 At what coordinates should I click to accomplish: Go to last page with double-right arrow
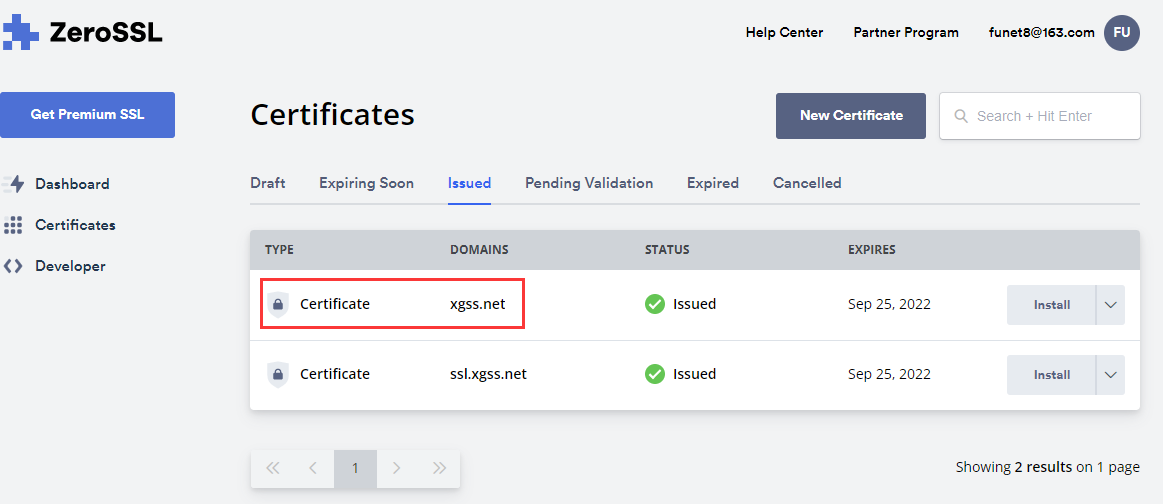439,468
